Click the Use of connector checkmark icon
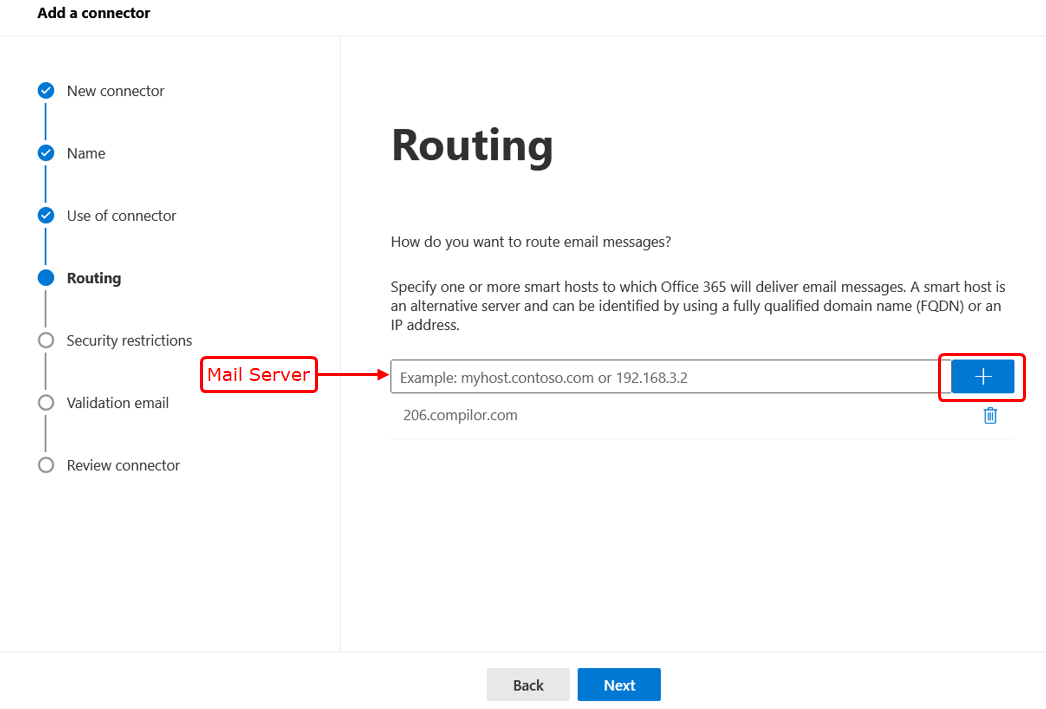Screen dimensions: 1046x709 pos(46,216)
